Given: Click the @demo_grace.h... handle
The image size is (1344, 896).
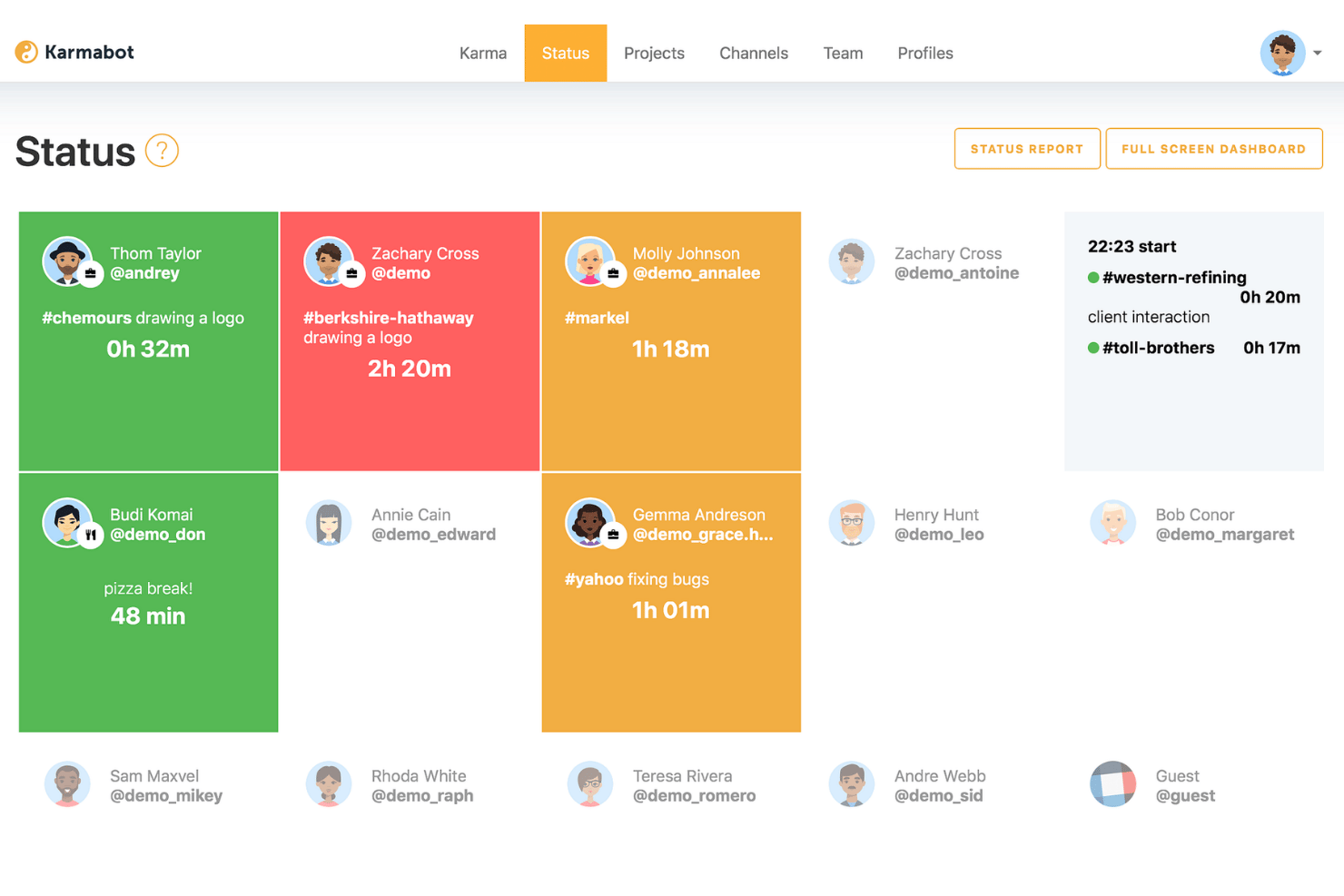Looking at the screenshot, I should coord(703,535).
